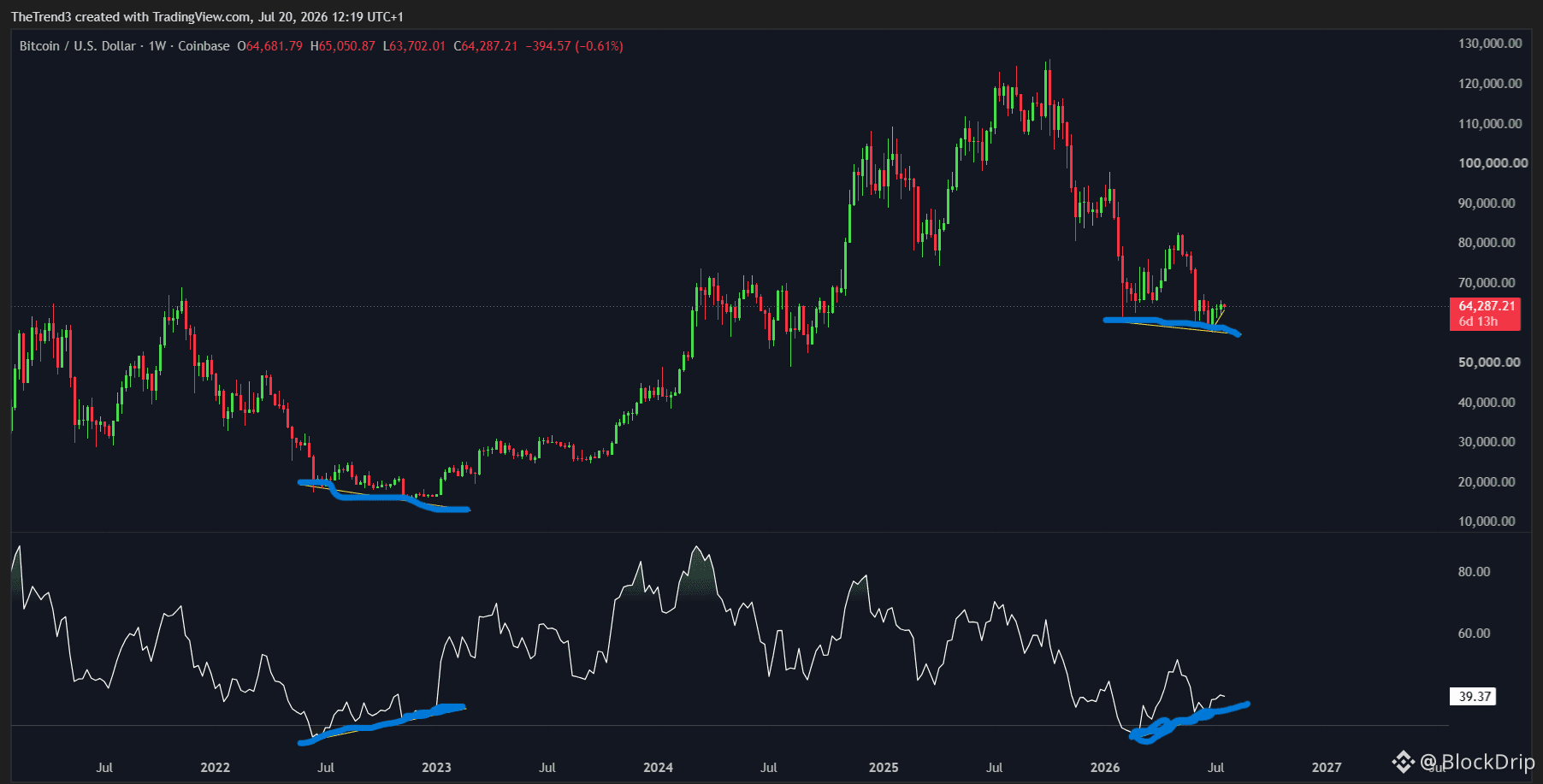Click the change value −394.57 (−0.61%)
Screen dimensions: 1543x784
(574, 46)
